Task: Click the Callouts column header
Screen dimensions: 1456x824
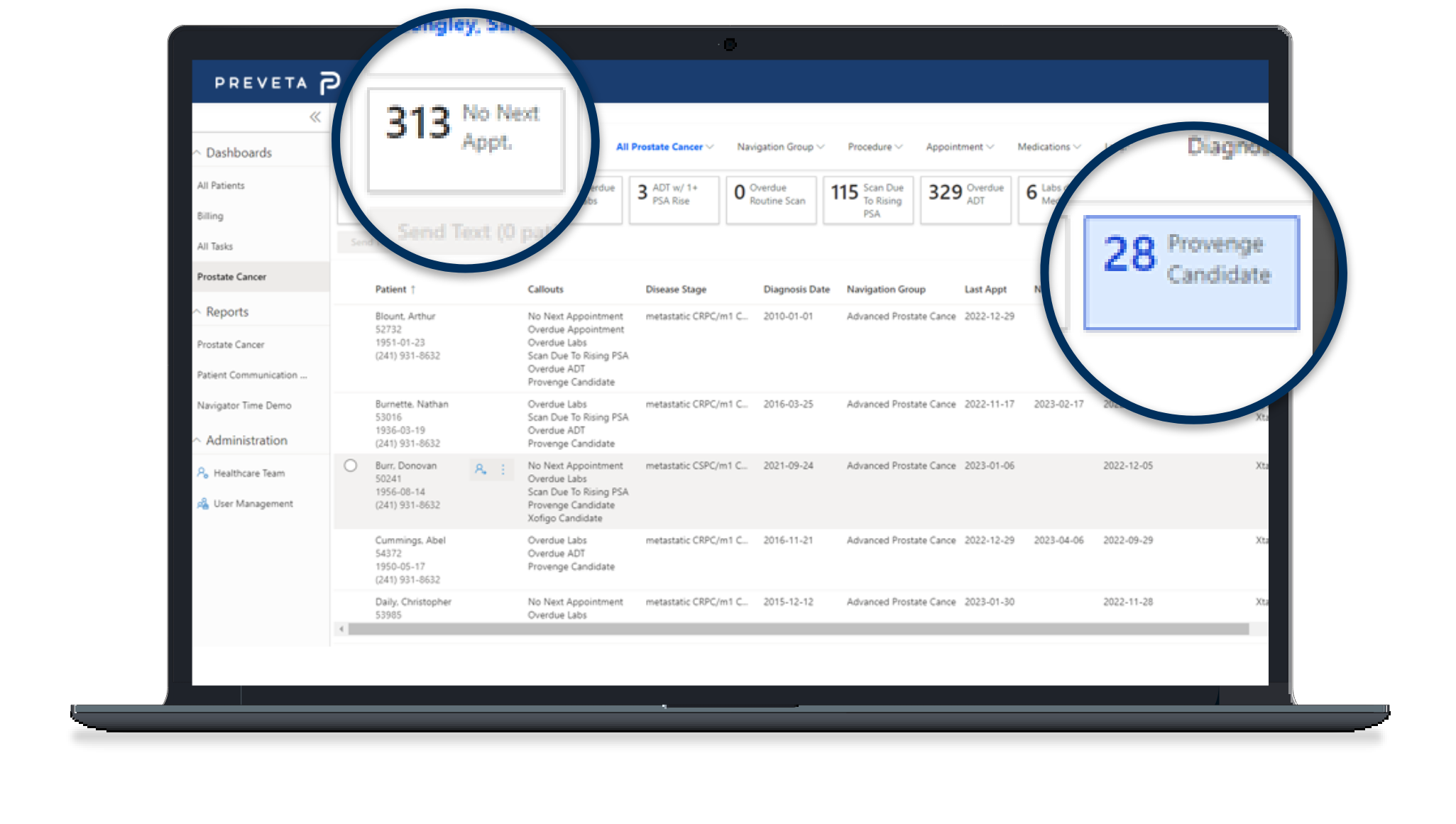Action: pyautogui.click(x=545, y=290)
